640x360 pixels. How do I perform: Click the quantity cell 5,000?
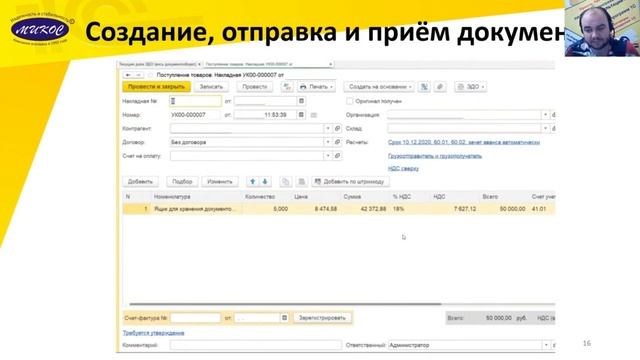click(x=267, y=209)
